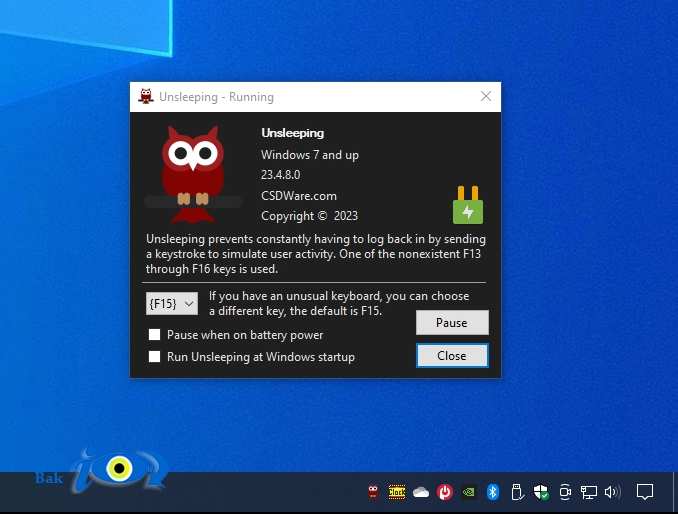The height and width of the screenshot is (514, 678).
Task: Open the yellow Clock tray icon
Action: tap(397, 492)
